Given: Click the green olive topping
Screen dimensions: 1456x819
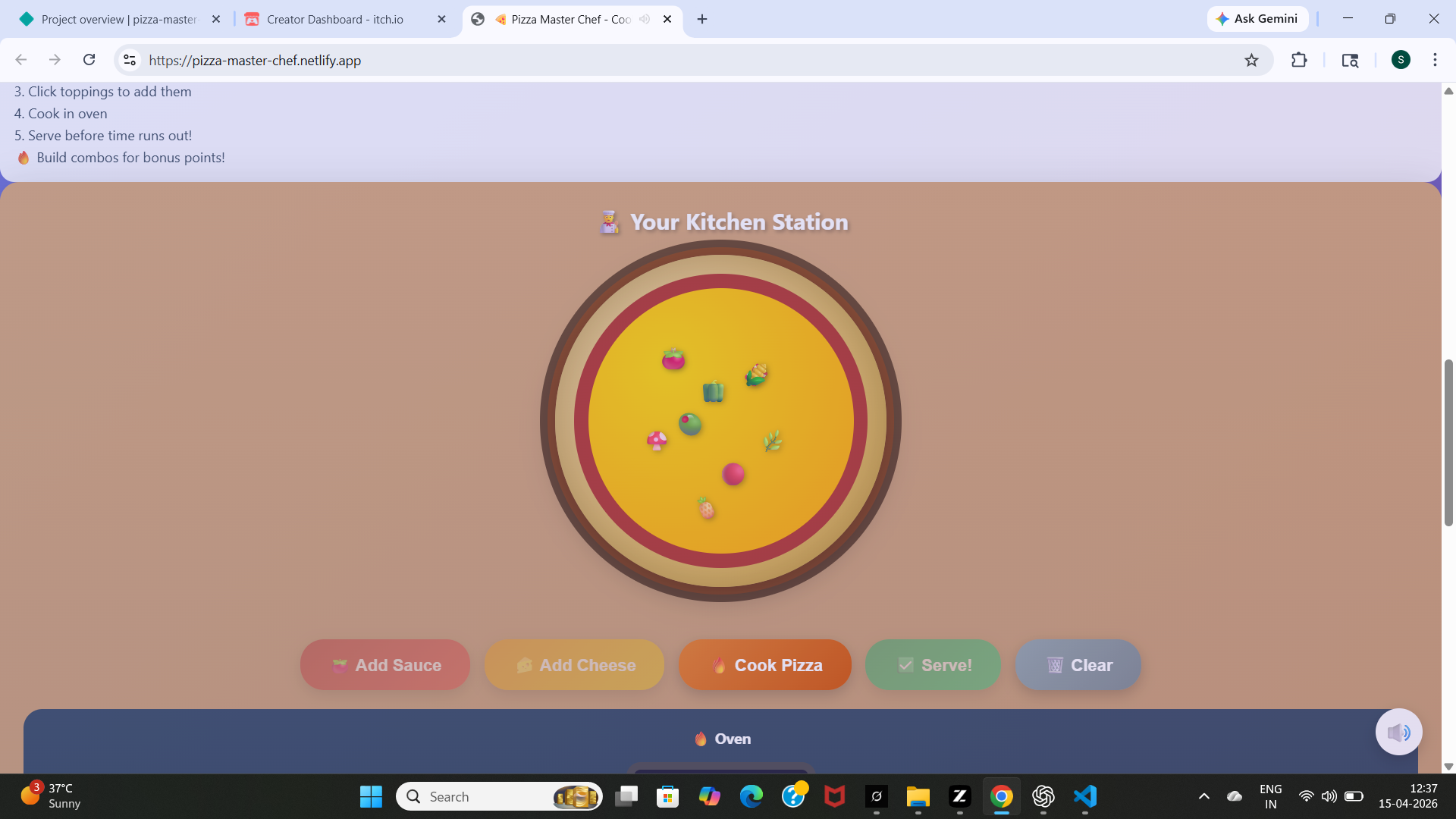Looking at the screenshot, I should click(689, 423).
